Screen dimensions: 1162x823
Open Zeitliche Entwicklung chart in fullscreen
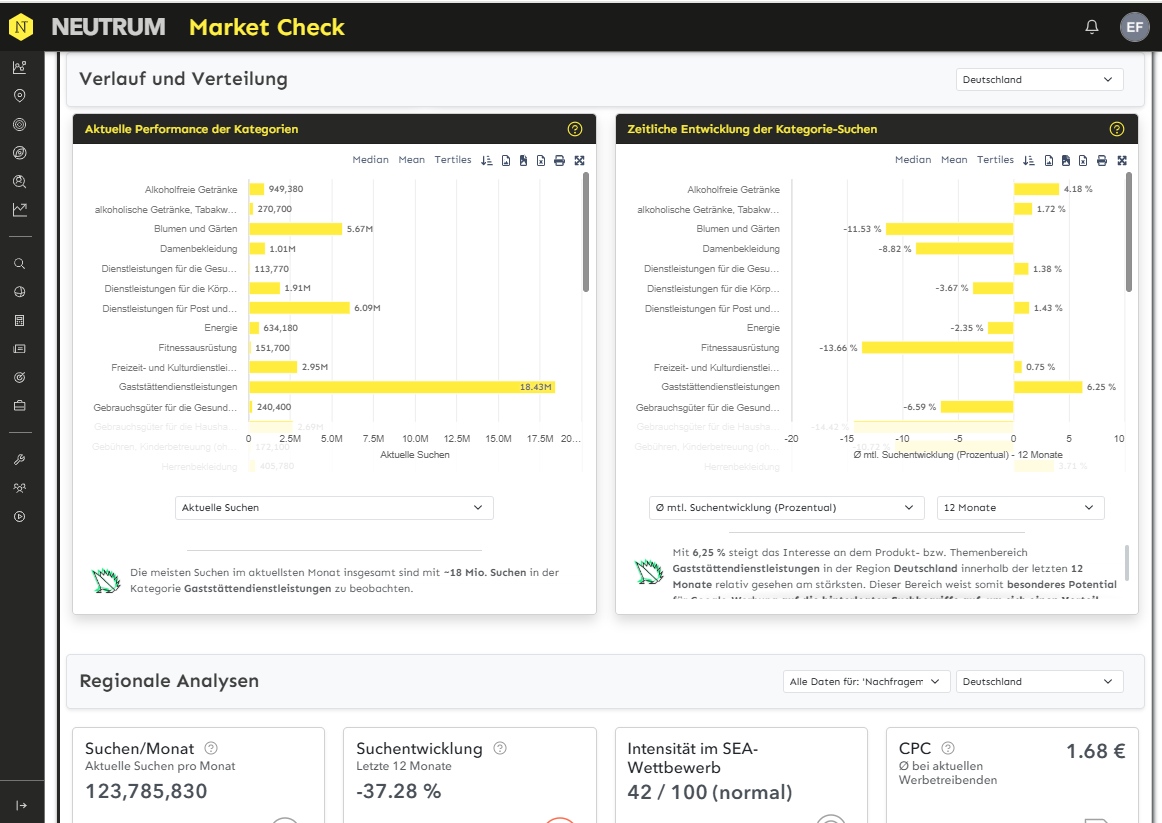(x=1122, y=160)
